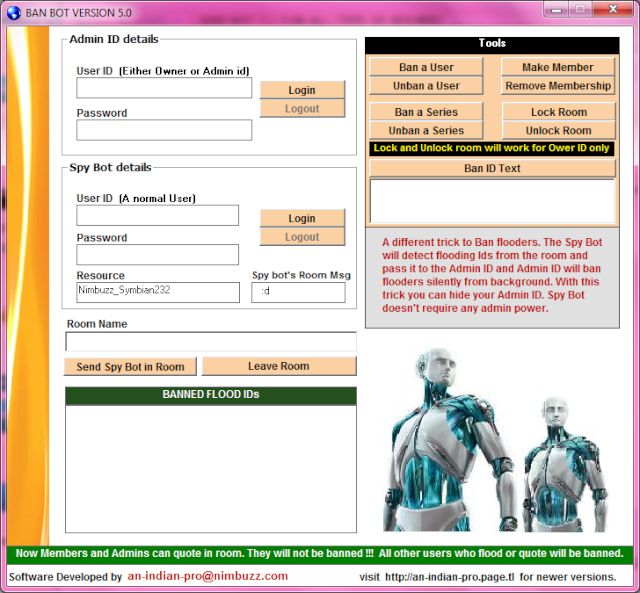640x593 pixels.
Task: Click the Lock Room button
Action: 559,112
